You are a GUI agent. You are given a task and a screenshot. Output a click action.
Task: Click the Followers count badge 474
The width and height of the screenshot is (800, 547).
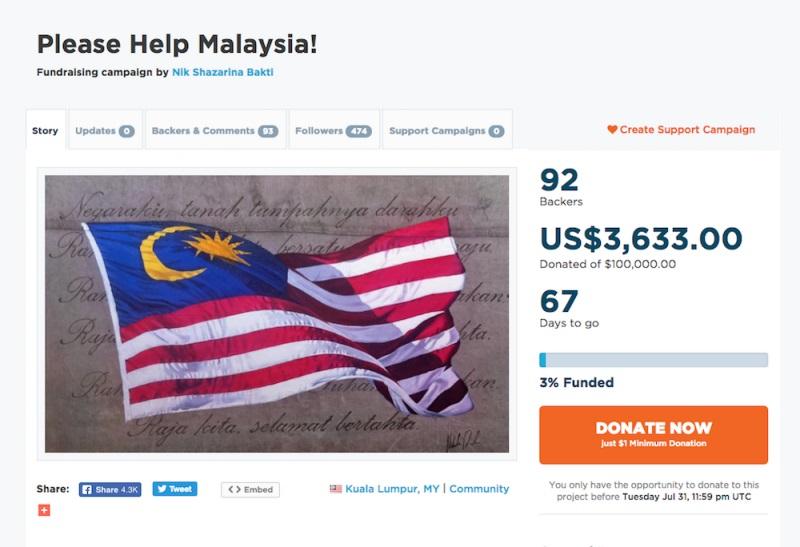359,131
